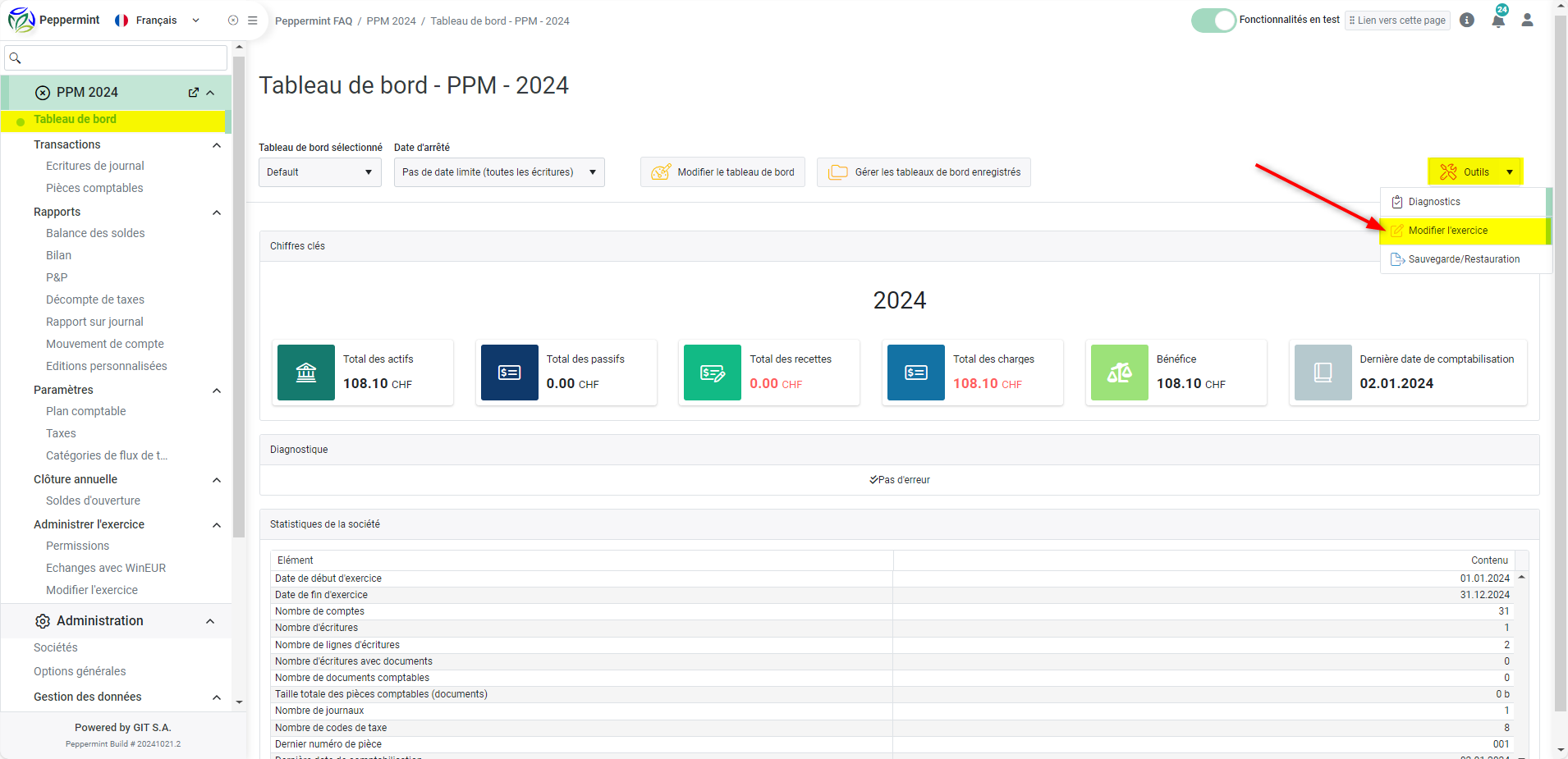Image resolution: width=1568 pixels, height=759 pixels.
Task: Open Plan comptable
Action: pyautogui.click(x=86, y=411)
